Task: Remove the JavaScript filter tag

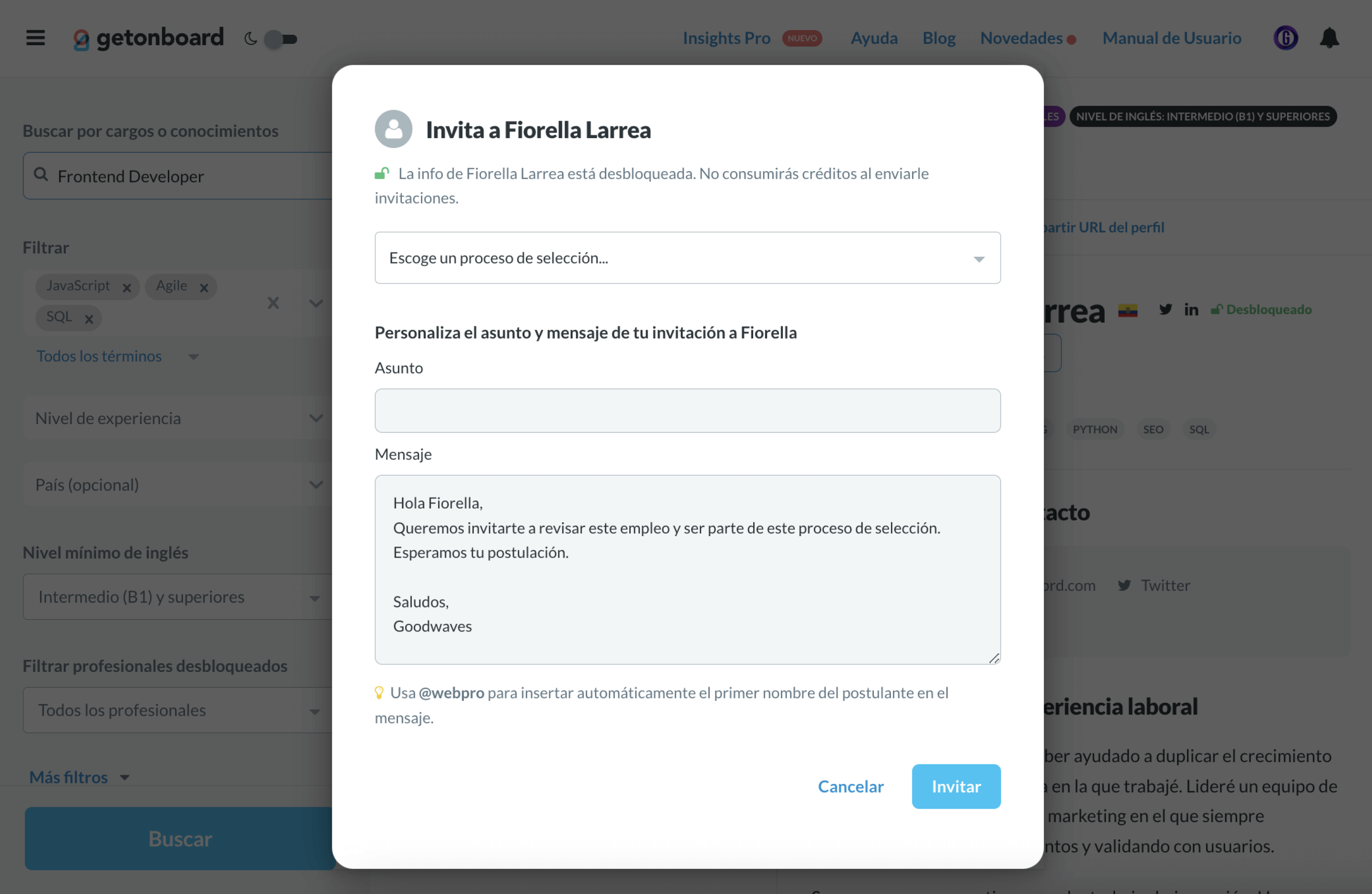Action: [x=127, y=287]
